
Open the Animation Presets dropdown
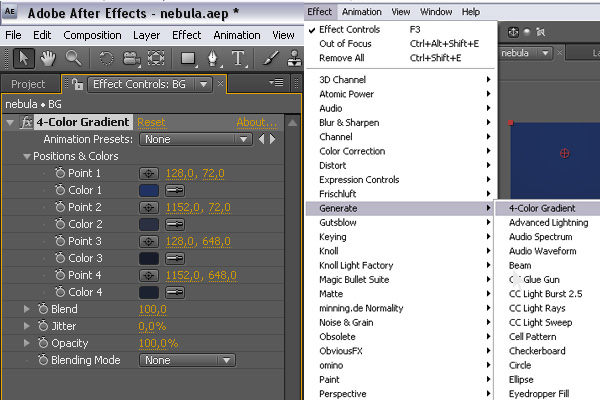196,139
